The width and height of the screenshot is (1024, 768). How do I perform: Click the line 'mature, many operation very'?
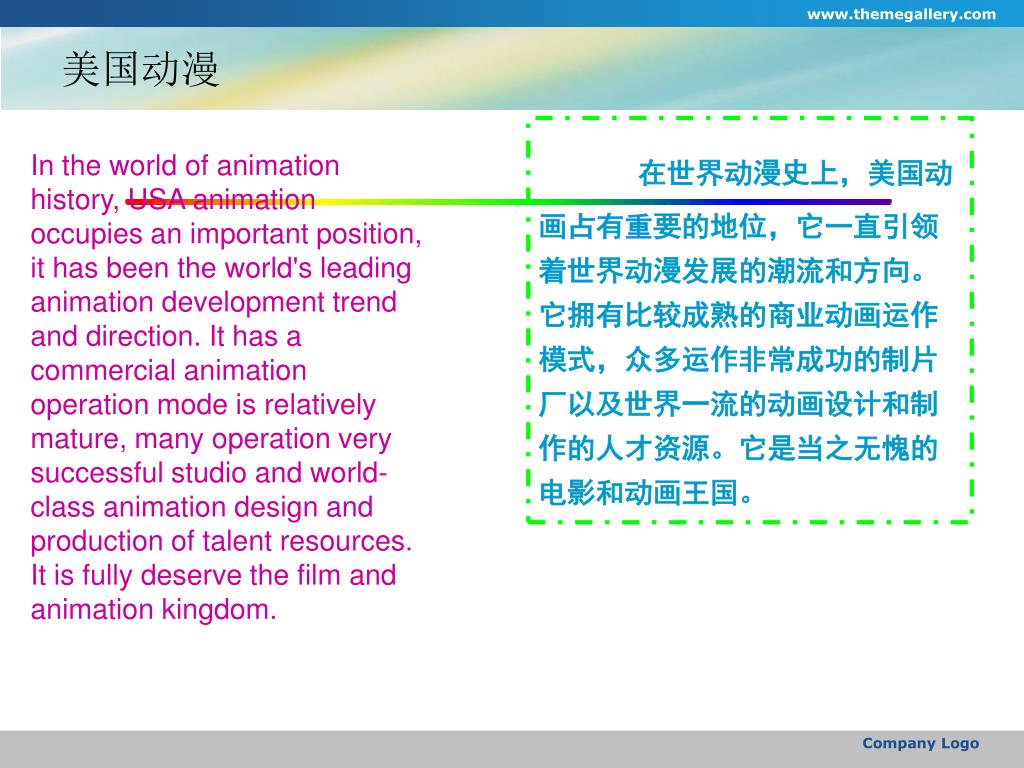[211, 439]
